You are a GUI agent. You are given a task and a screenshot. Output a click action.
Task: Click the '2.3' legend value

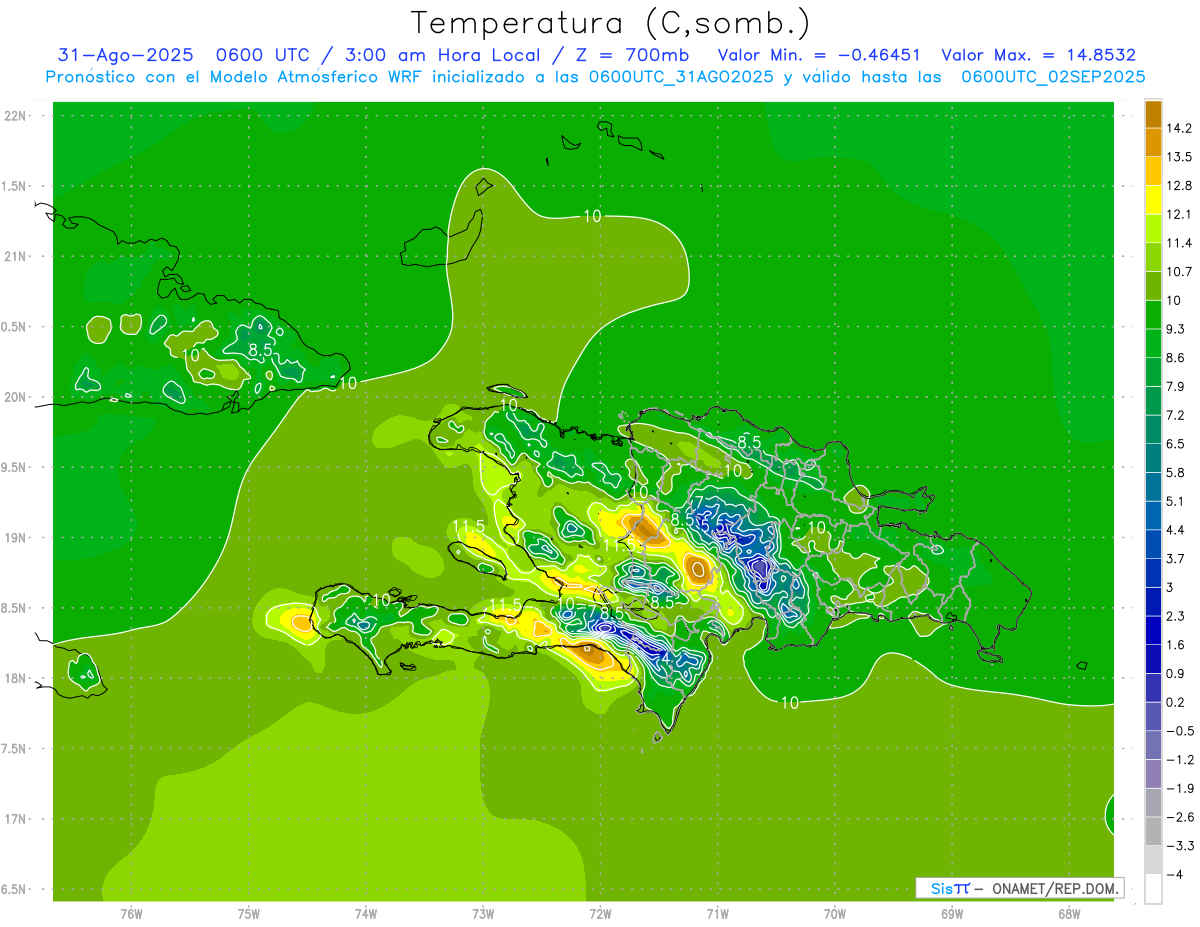tap(1176, 616)
